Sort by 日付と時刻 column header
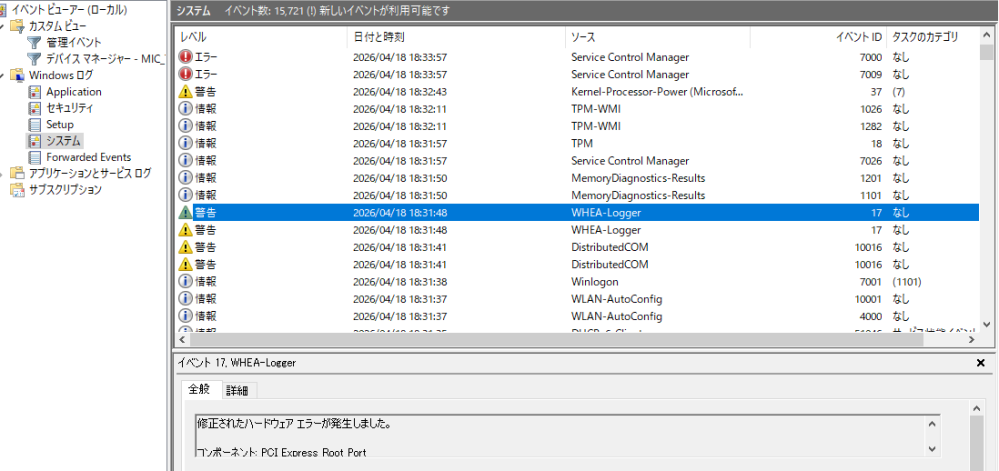This screenshot has height=471, width=999. pyautogui.click(x=456, y=37)
